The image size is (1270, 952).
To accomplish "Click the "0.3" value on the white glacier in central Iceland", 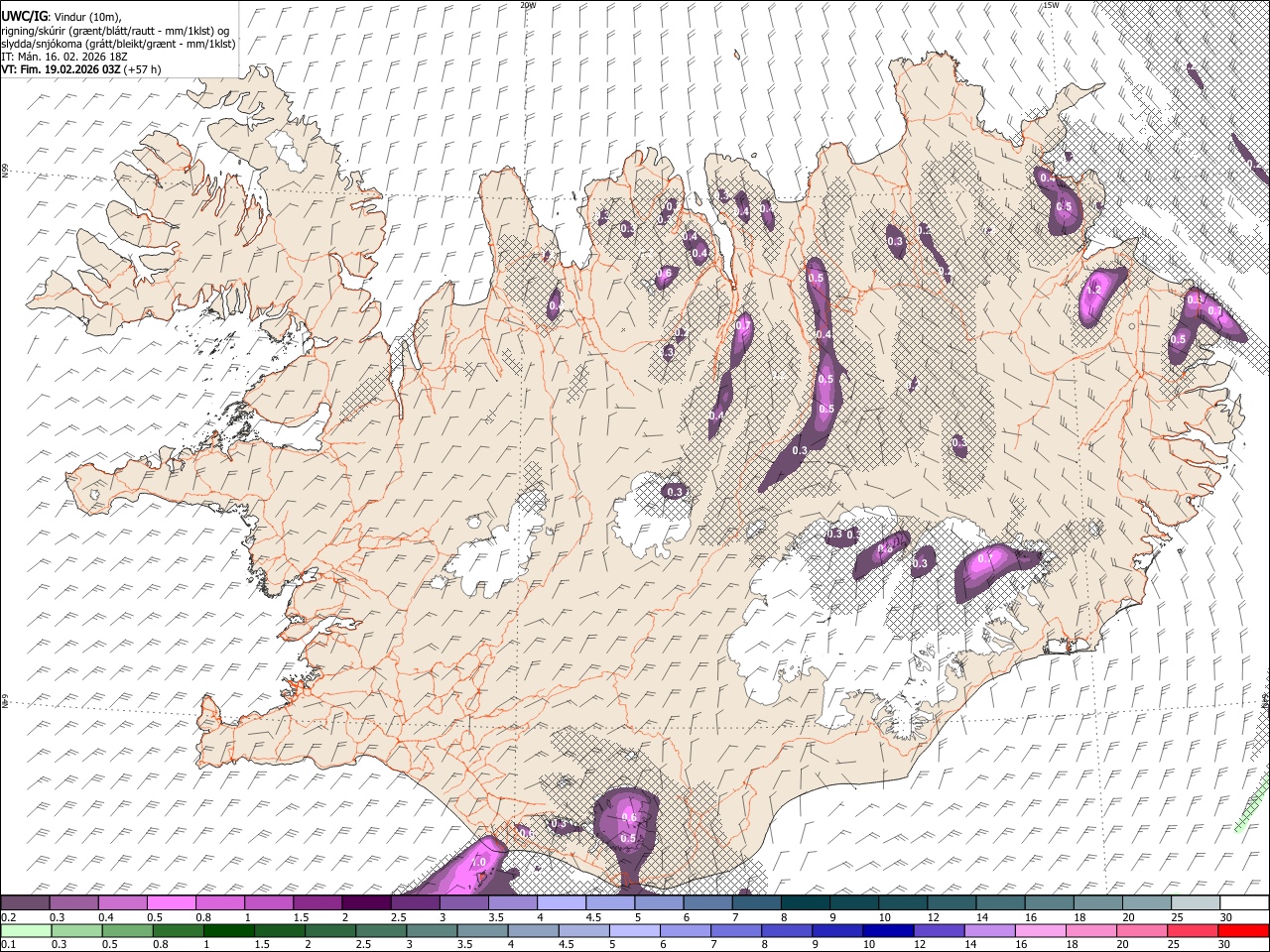I will coord(676,491).
